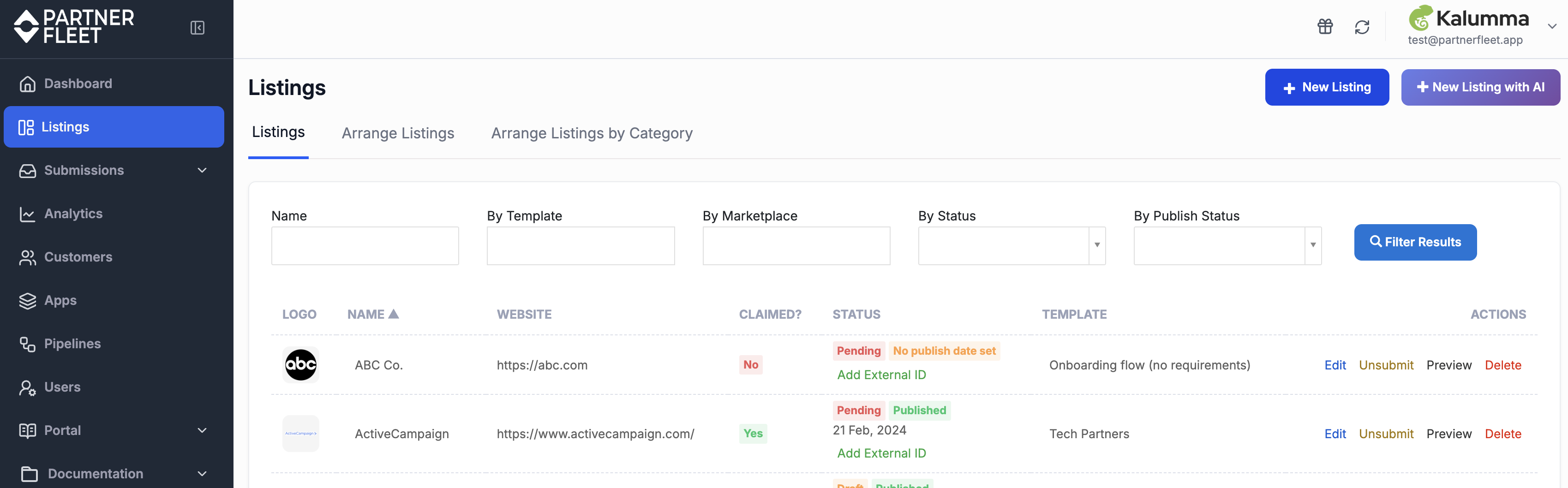Focus the By Marketplace filter field
This screenshot has height=488, width=1568.
tap(796, 246)
